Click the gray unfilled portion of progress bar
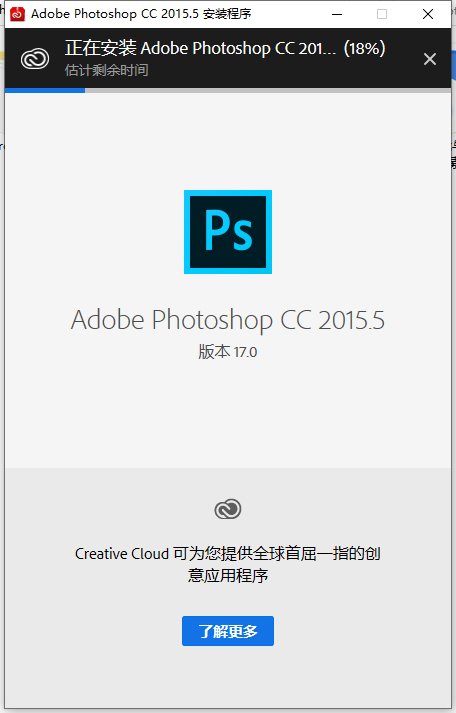The height and width of the screenshot is (713, 456). pyautogui.click(x=268, y=90)
